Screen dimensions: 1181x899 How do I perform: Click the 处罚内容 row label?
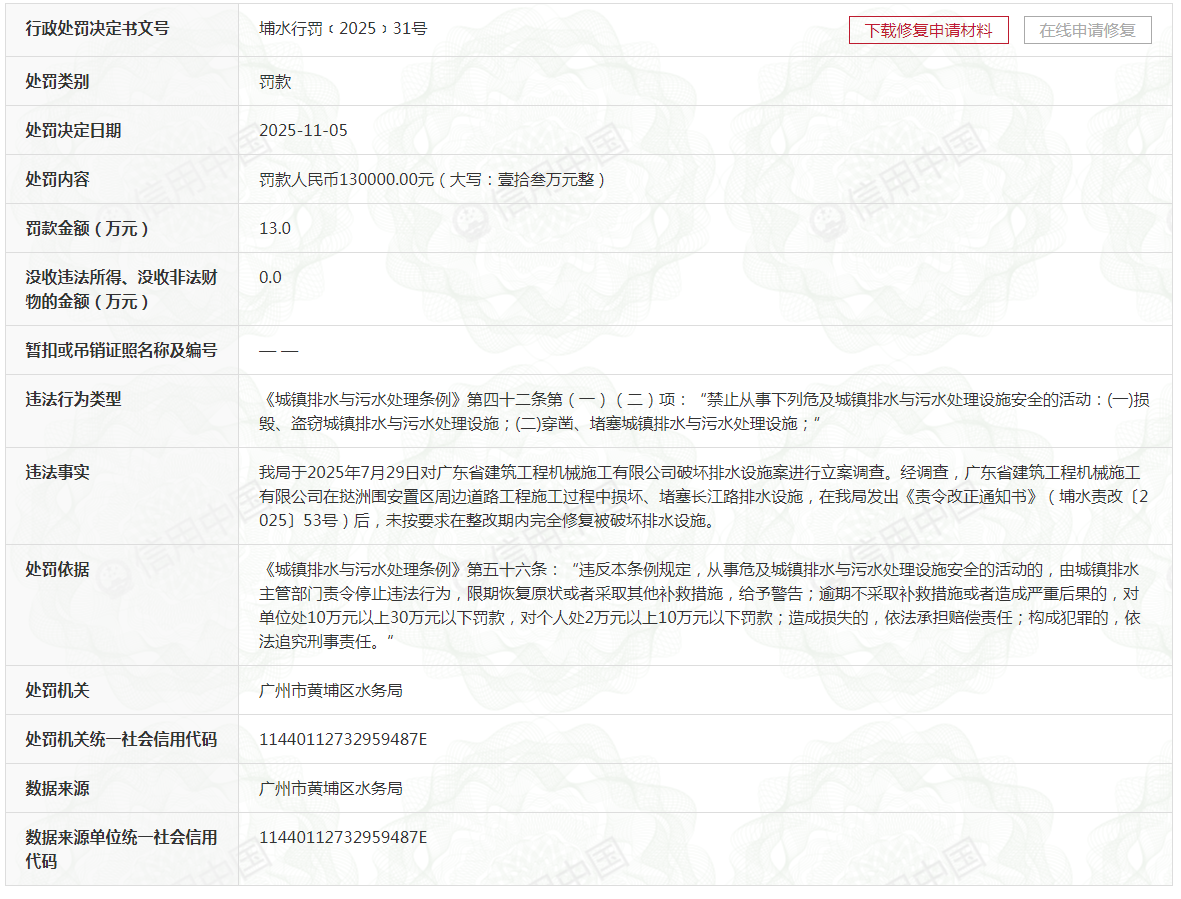tap(57, 180)
